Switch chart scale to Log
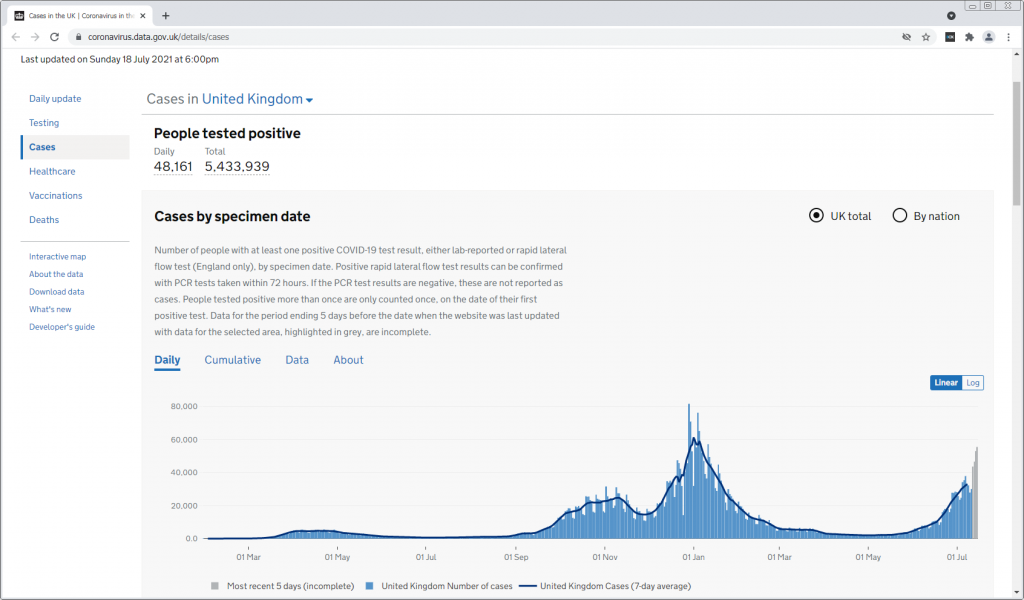Viewport: 1024px width, 600px height. click(x=973, y=383)
